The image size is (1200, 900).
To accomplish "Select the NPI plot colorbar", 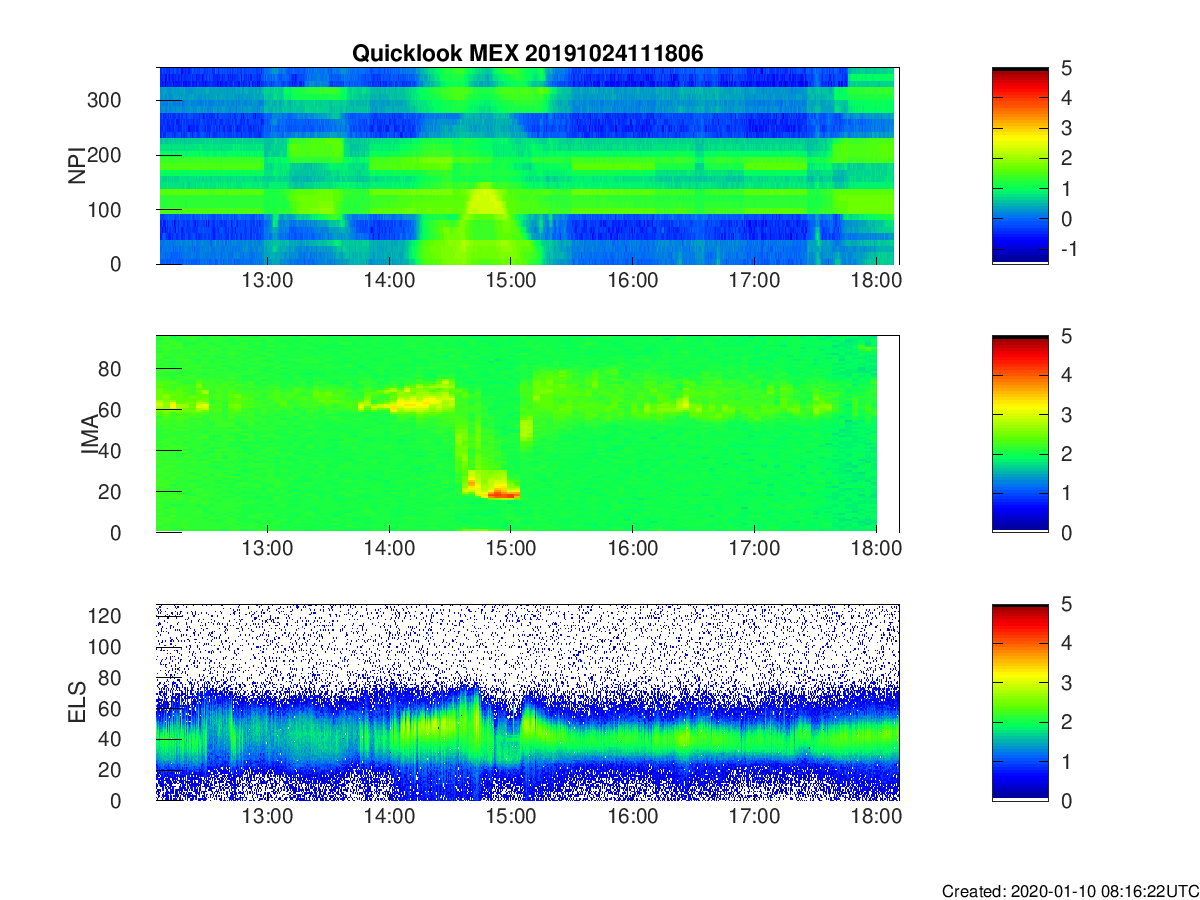I will (x=1020, y=166).
